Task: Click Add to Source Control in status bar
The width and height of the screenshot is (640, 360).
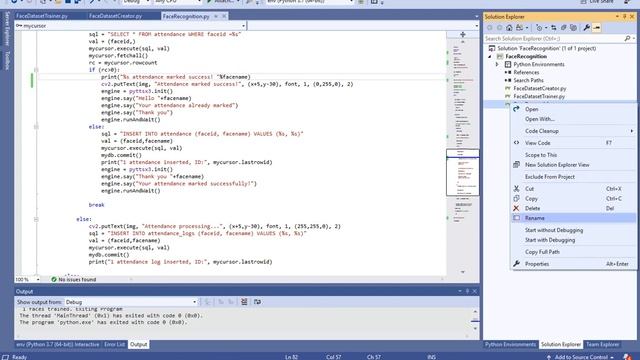Action: [581, 357]
